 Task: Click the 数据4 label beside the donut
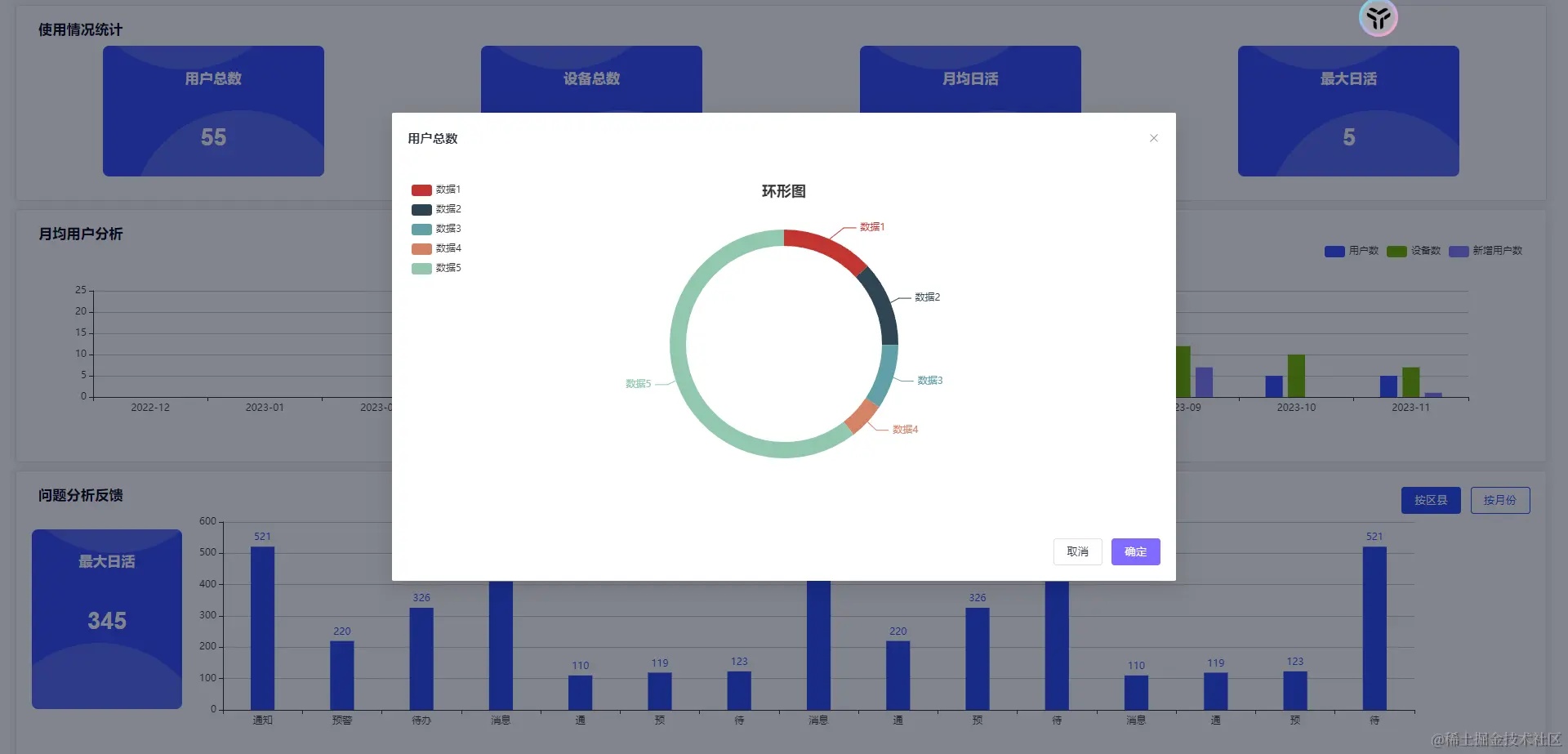(x=905, y=430)
